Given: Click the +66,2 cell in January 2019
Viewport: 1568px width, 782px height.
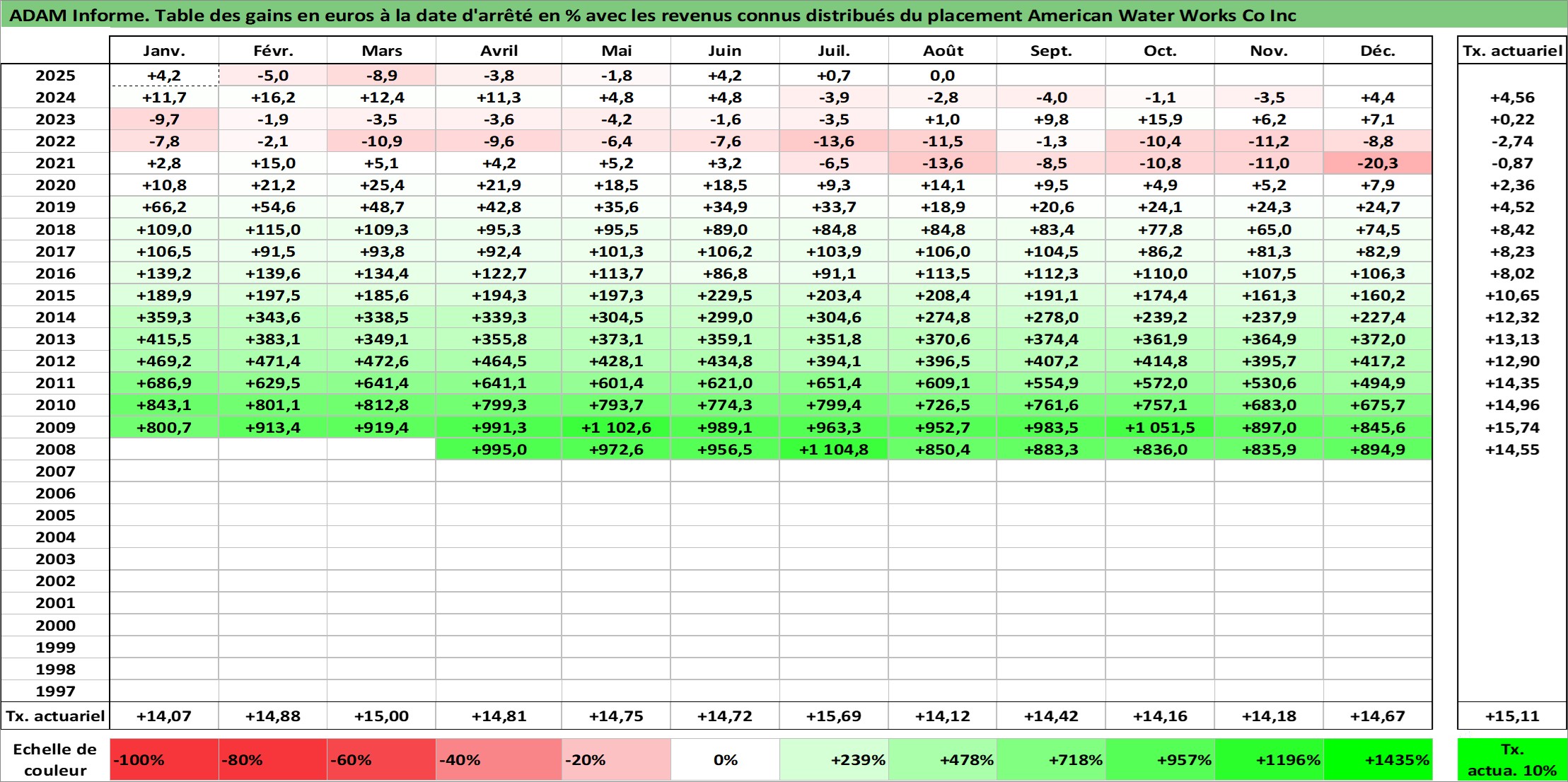Looking at the screenshot, I should tap(164, 207).
